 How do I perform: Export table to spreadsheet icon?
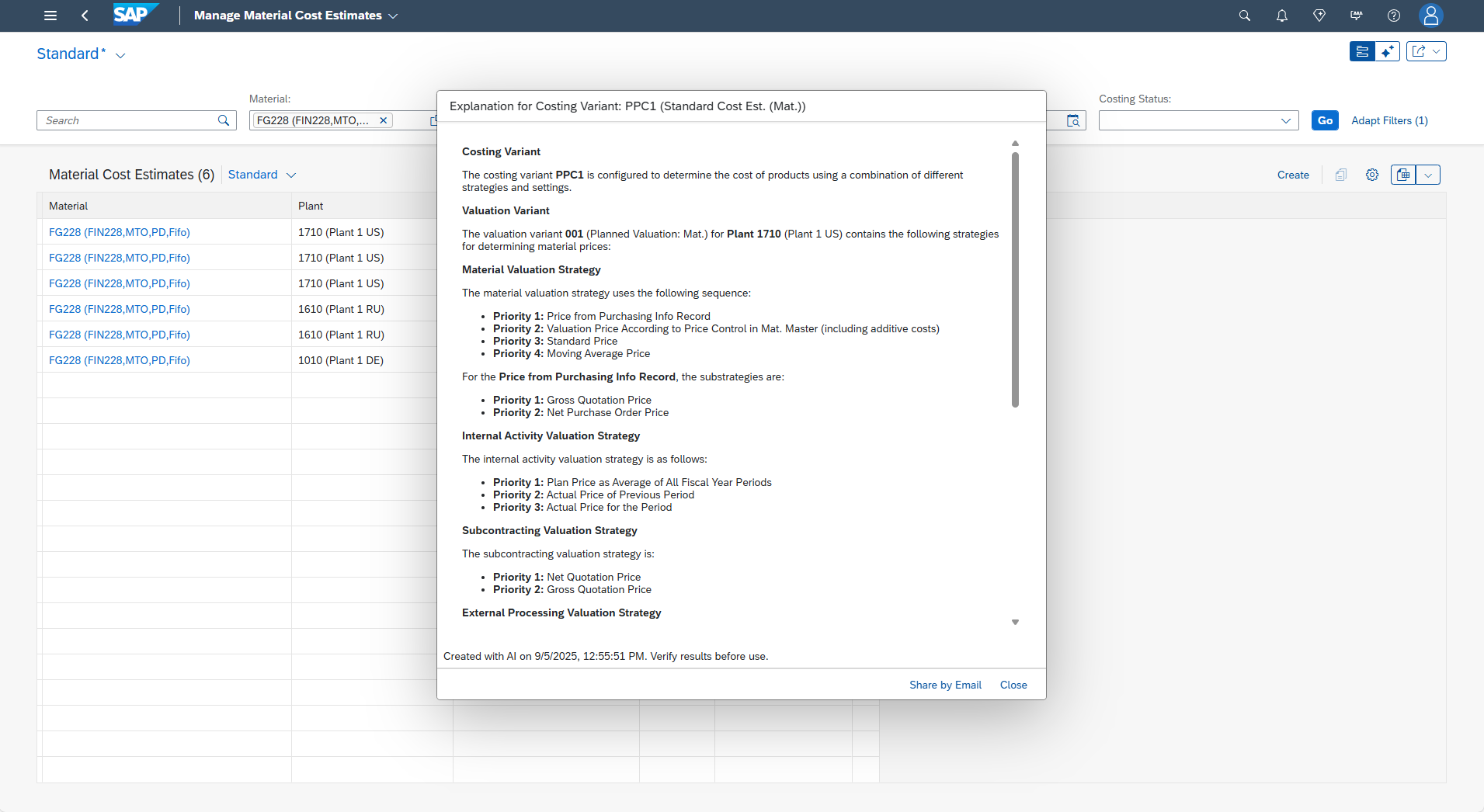pyautogui.click(x=1403, y=175)
